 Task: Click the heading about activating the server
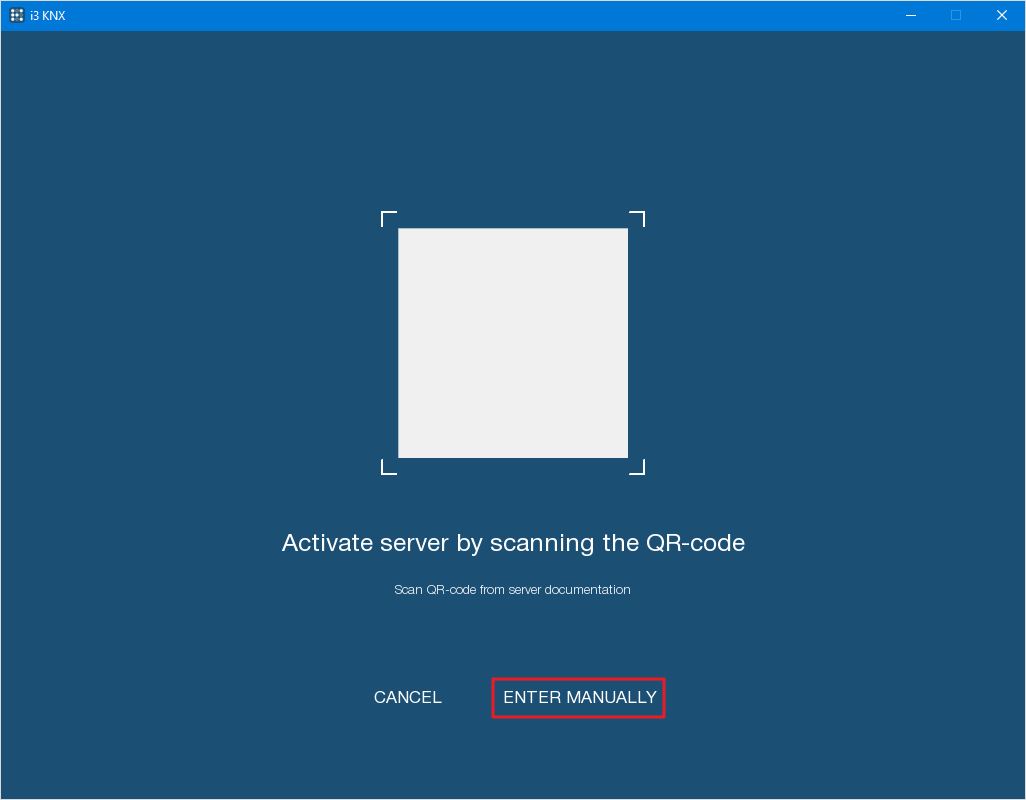512,543
